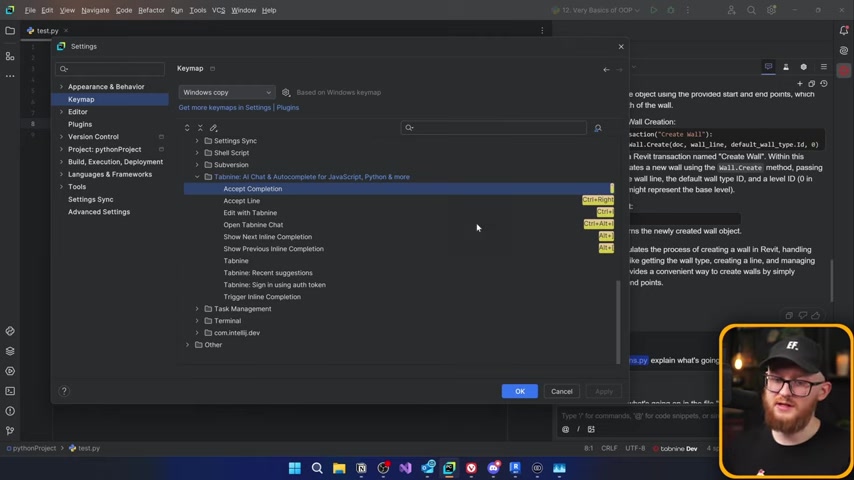Image resolution: width=854 pixels, height=480 pixels.
Task: Open the Tabnine user profile icon
Action: [x=786, y=66]
